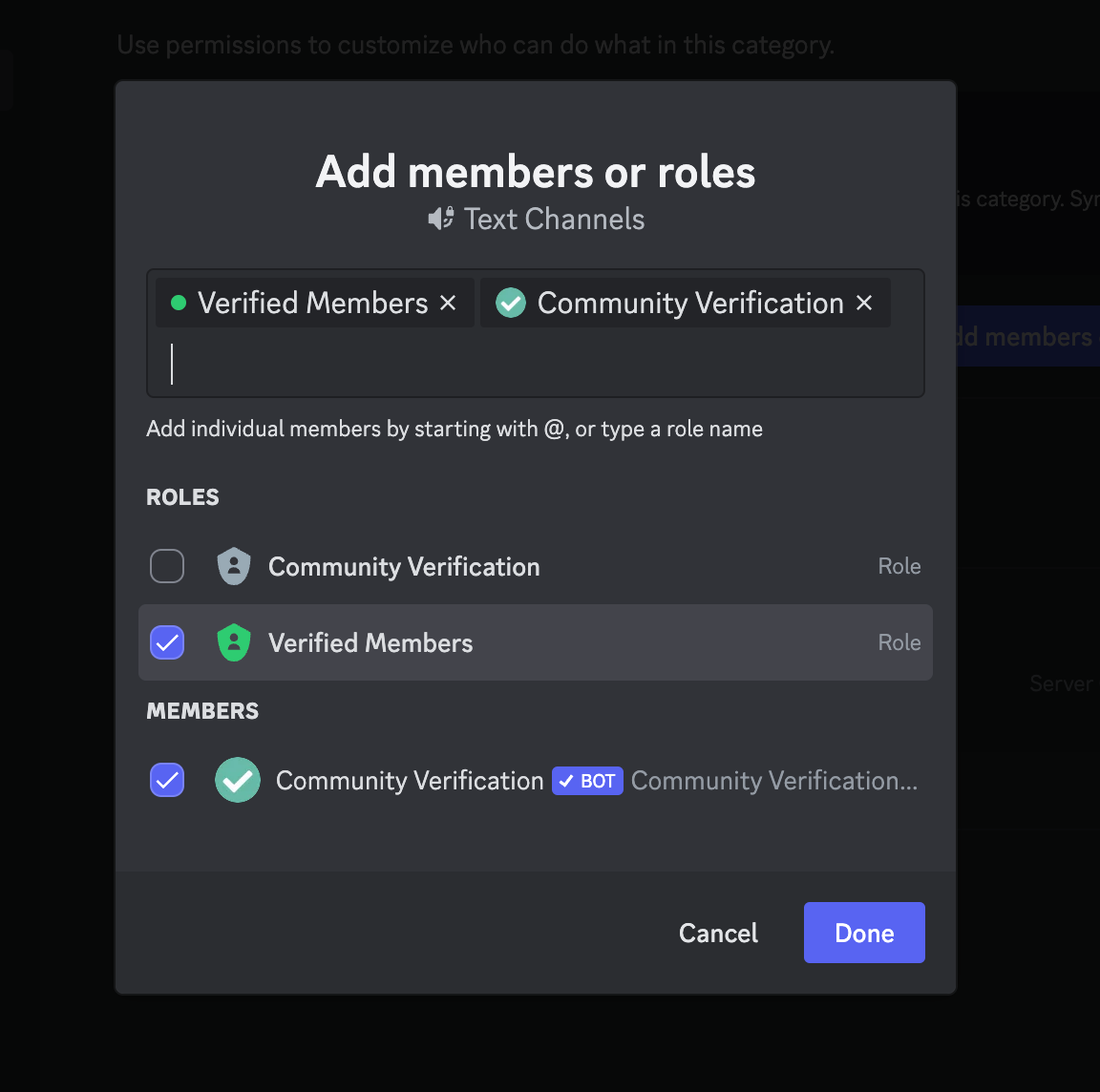
Task: Confirm selection with the Done button
Action: tap(864, 933)
